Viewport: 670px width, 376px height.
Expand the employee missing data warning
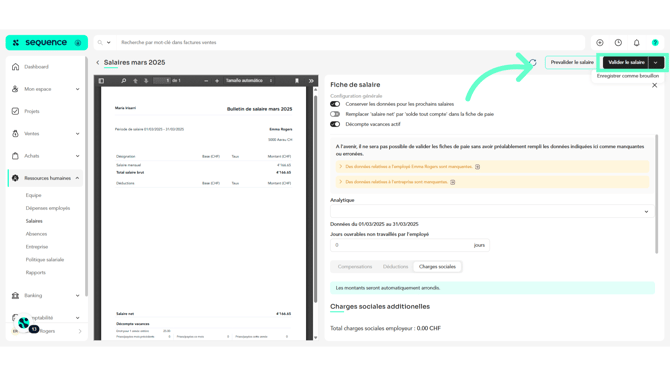pos(341,167)
